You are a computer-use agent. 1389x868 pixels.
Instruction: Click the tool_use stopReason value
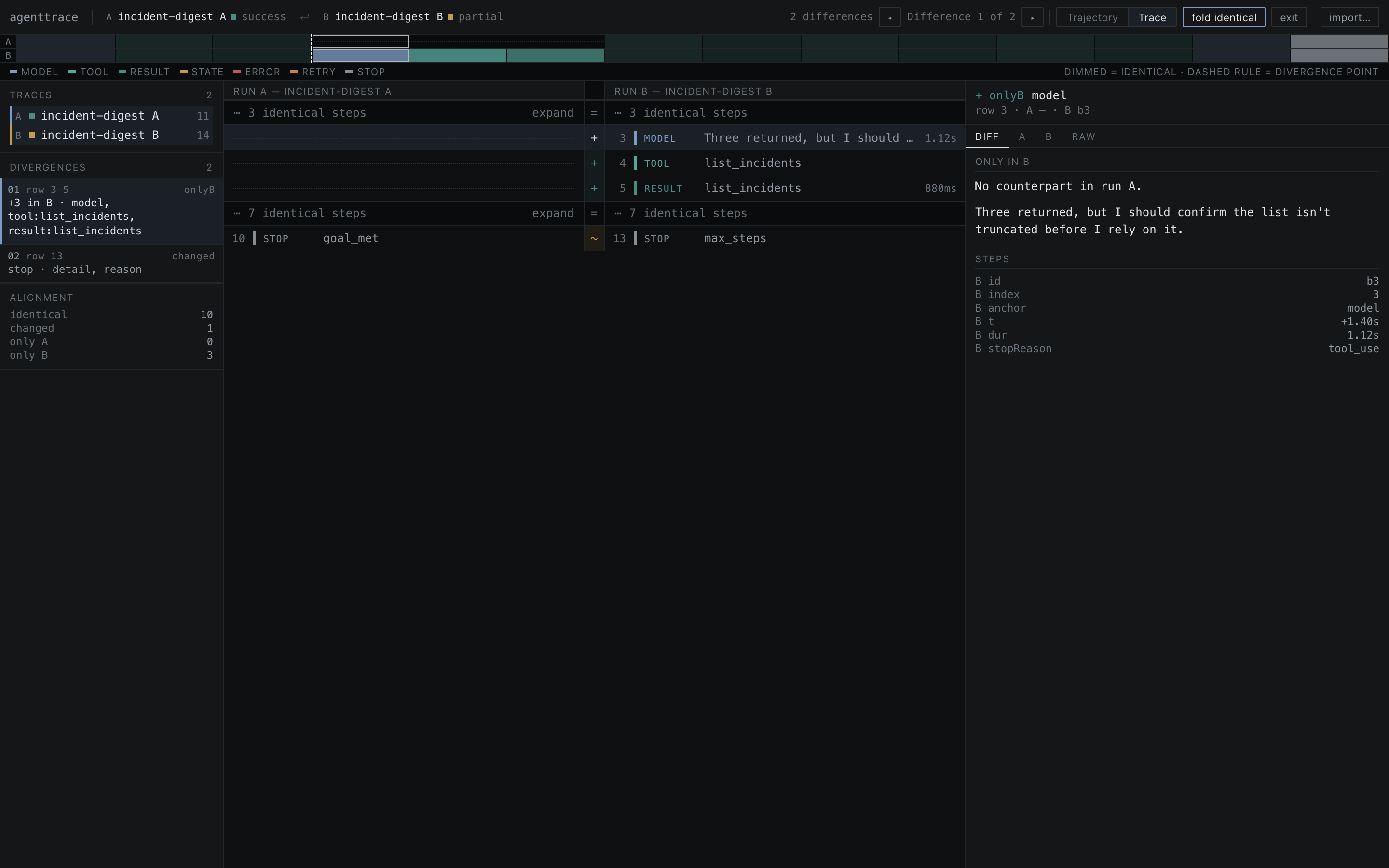pyautogui.click(x=1353, y=349)
